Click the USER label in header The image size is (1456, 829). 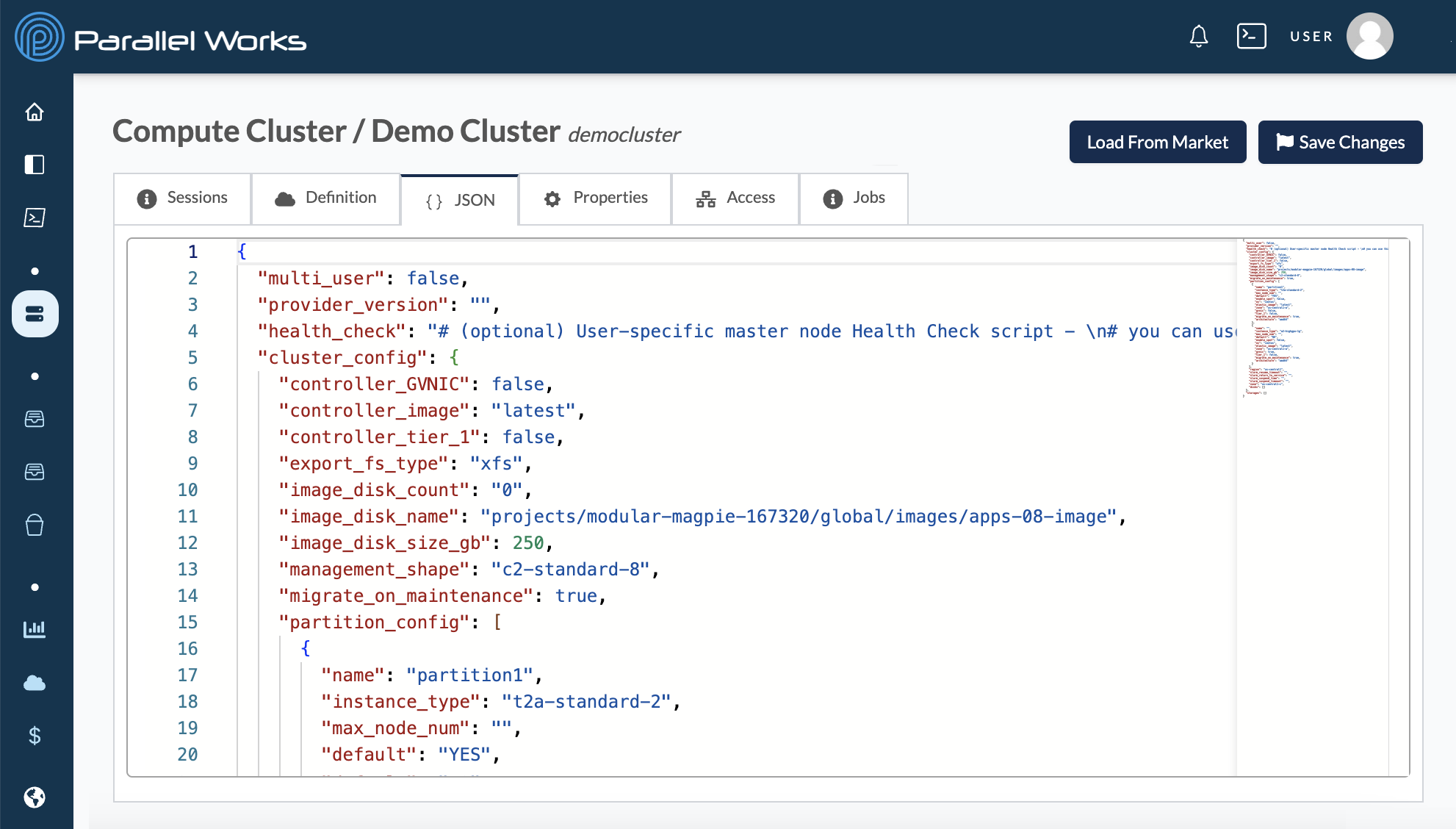(1311, 36)
